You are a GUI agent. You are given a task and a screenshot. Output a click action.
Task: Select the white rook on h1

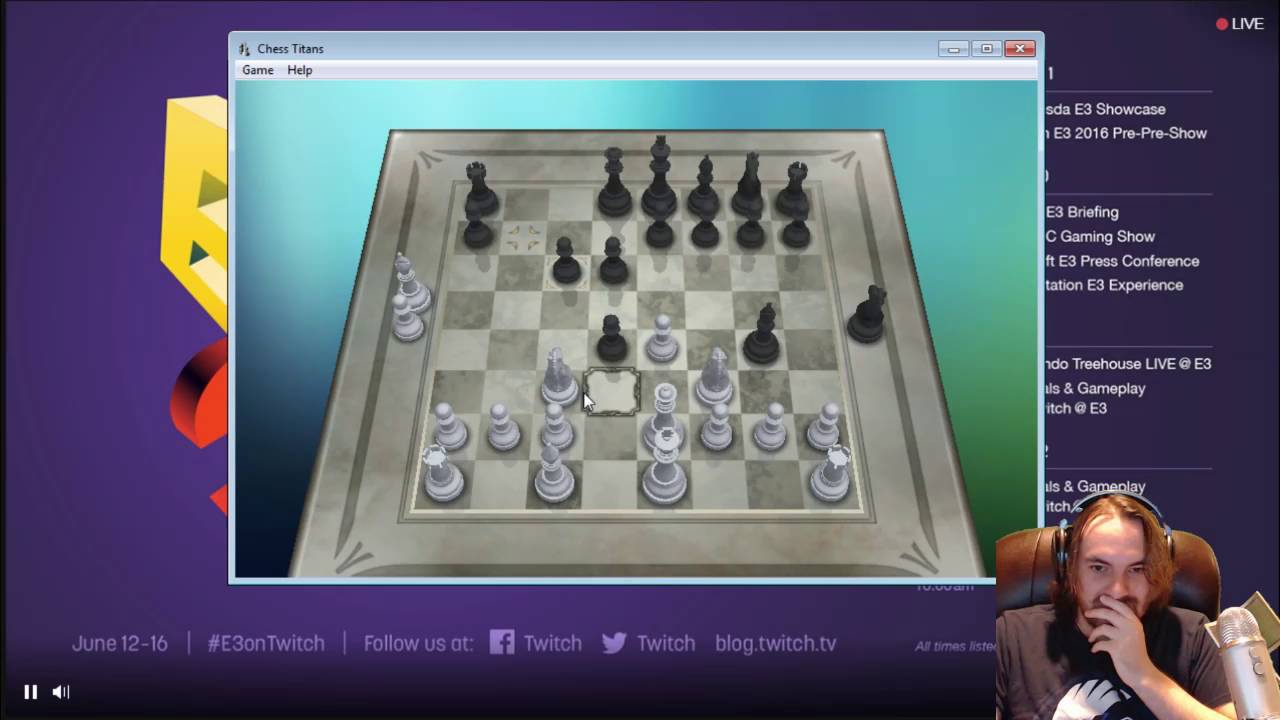tap(832, 472)
